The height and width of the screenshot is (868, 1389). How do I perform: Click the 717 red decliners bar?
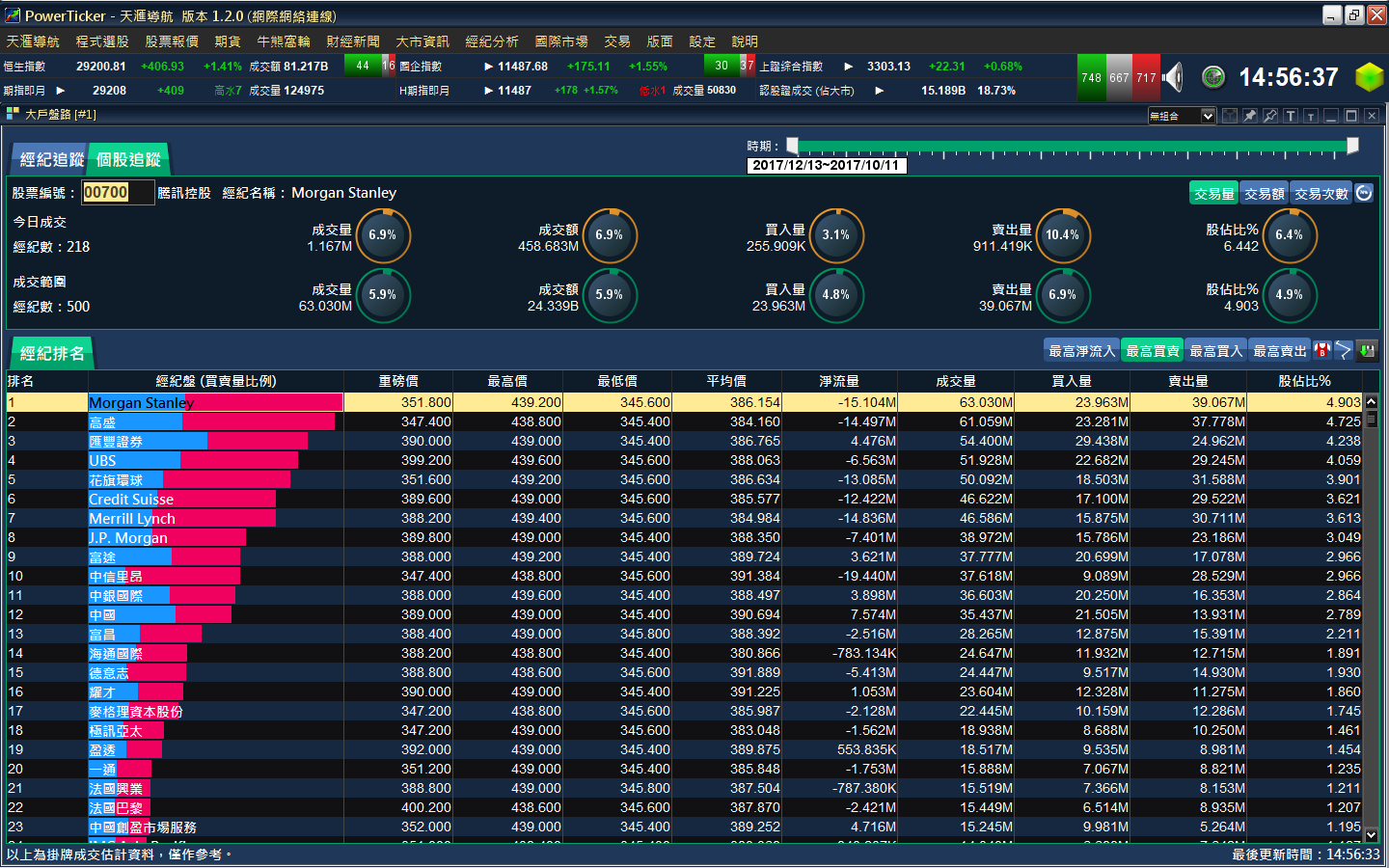tap(1146, 78)
